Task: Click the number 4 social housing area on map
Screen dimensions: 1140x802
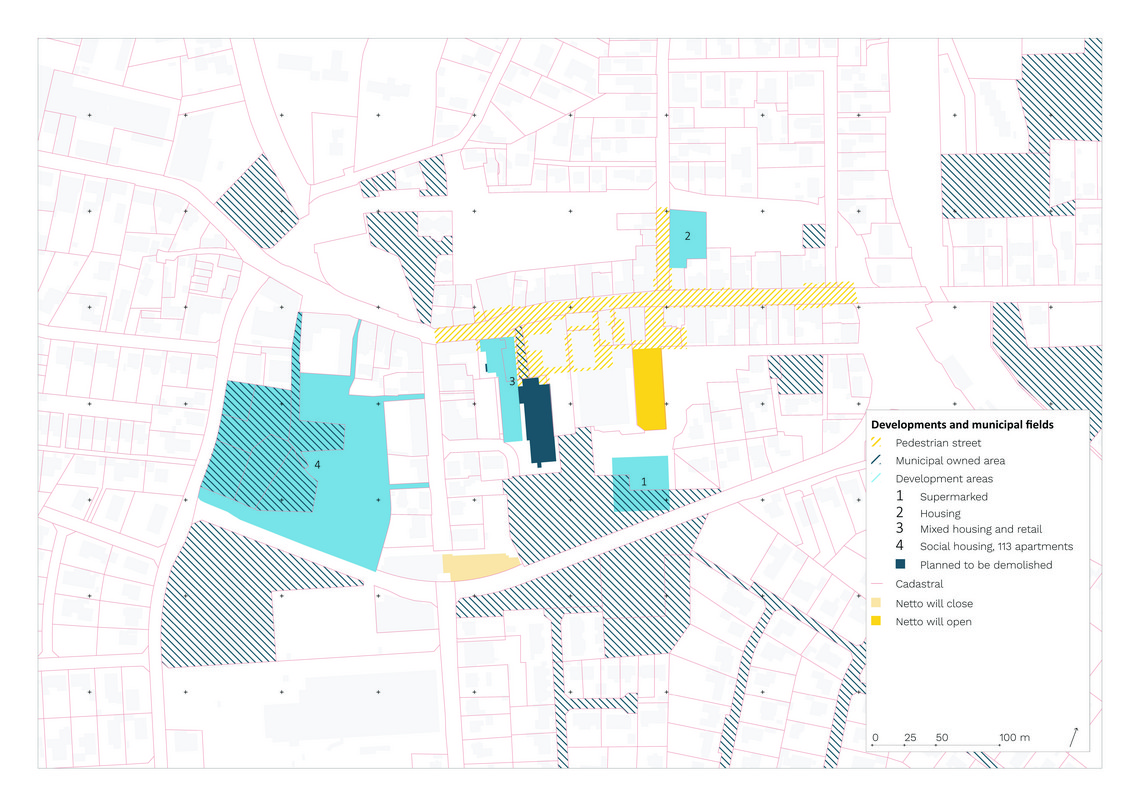Action: 317,465
